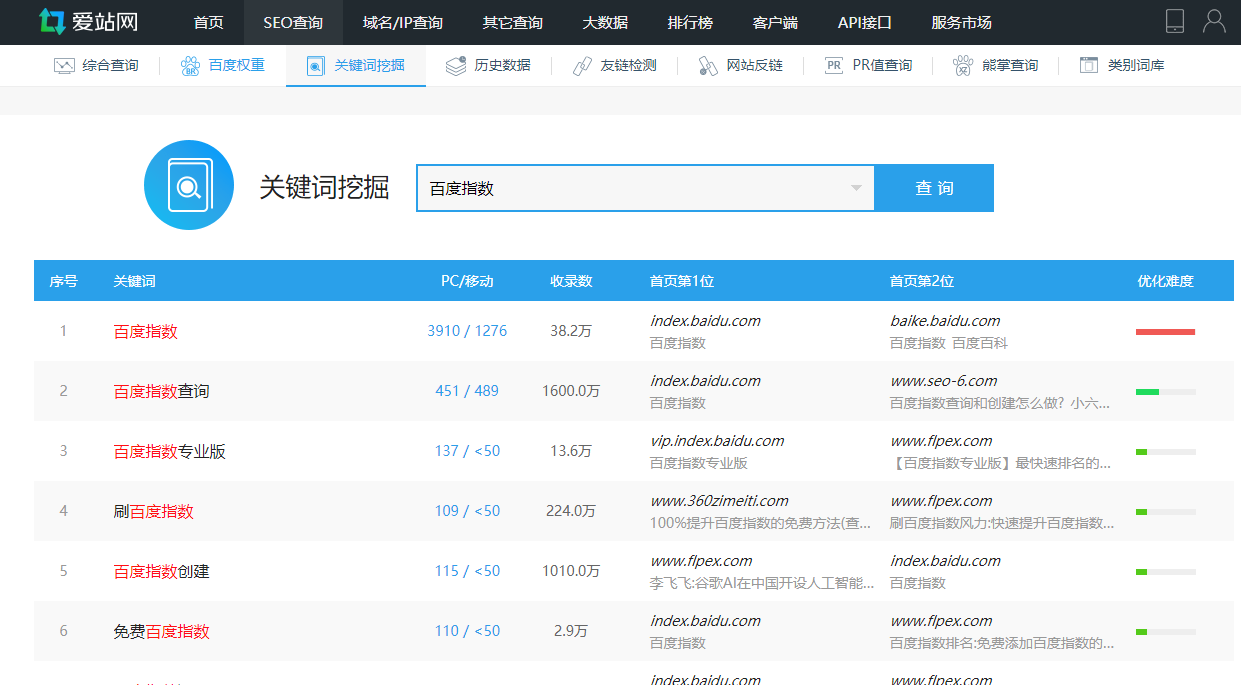The width and height of the screenshot is (1241, 685).
Task: Click PC/mobile value 110 / <50
Action: 467,631
